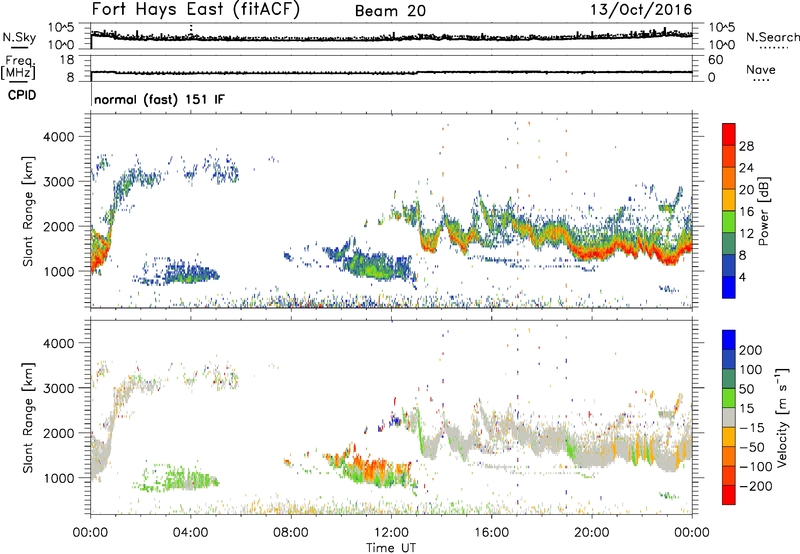Click the '16' value on power colorbar
Viewport: 800px width, 554px height.
[746, 212]
